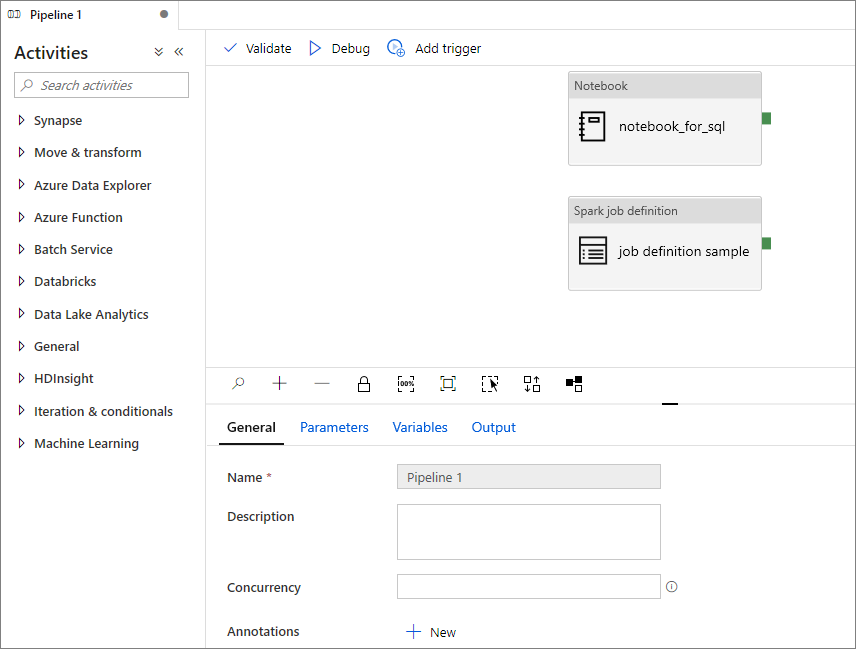
Task: Click the Validate button
Action: point(258,49)
